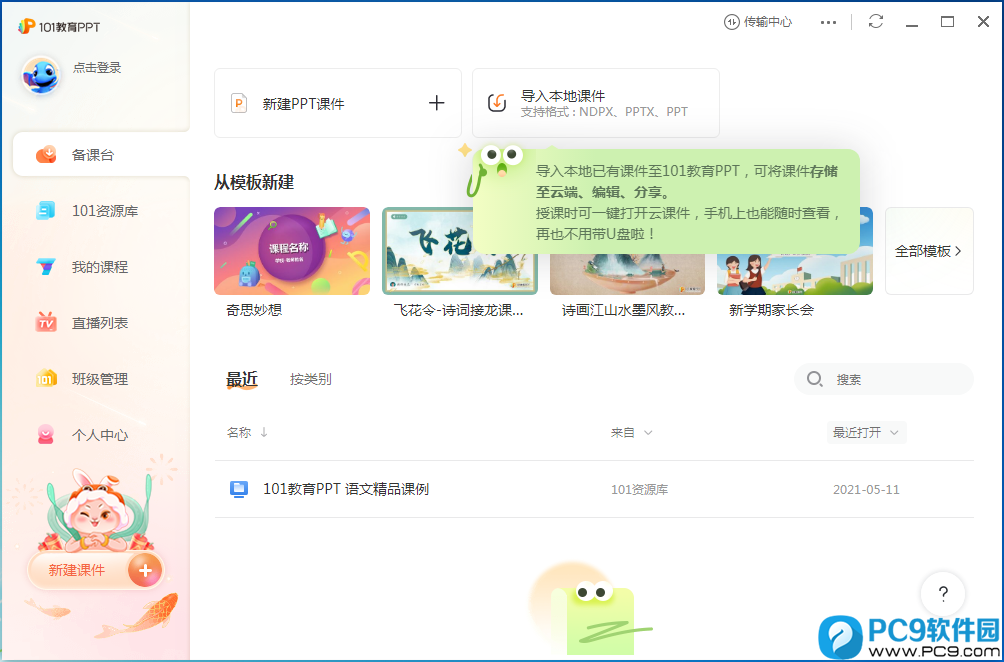
Task: Click the import arrow icon
Action: [497, 102]
